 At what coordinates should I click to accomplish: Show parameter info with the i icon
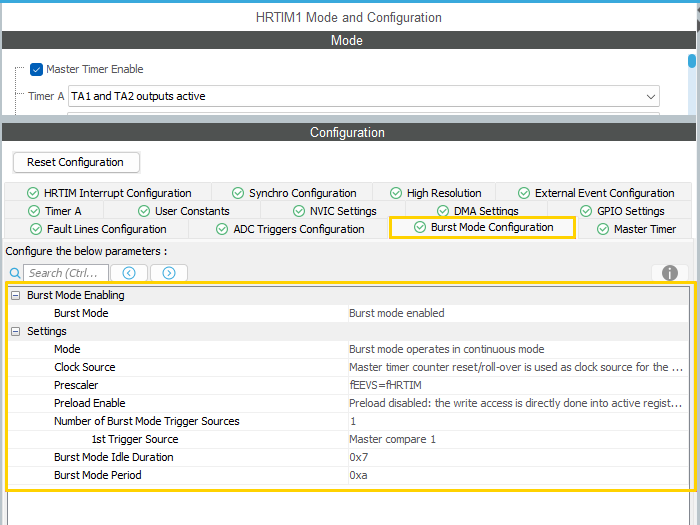click(670, 273)
